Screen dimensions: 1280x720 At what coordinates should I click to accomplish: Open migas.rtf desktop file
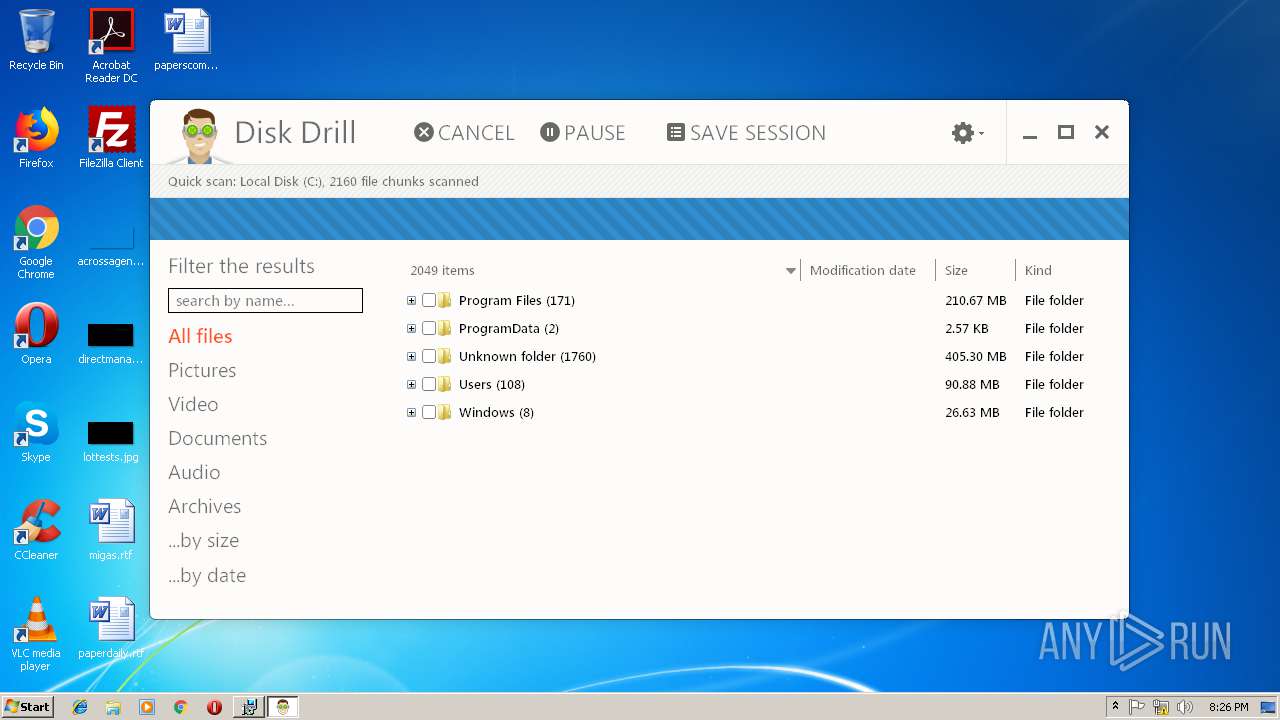[x=111, y=530]
